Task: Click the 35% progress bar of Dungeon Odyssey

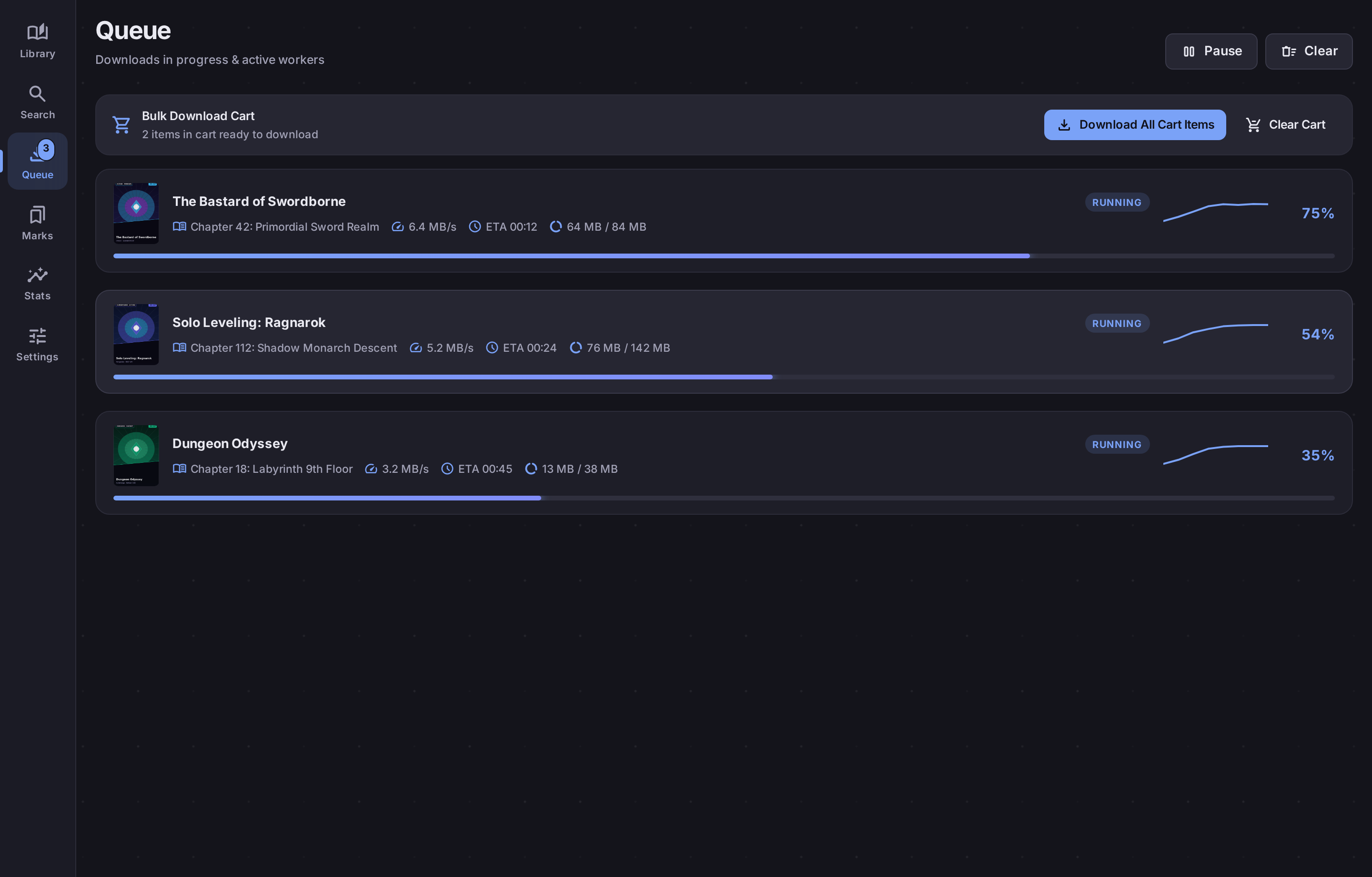Action: pyautogui.click(x=724, y=499)
